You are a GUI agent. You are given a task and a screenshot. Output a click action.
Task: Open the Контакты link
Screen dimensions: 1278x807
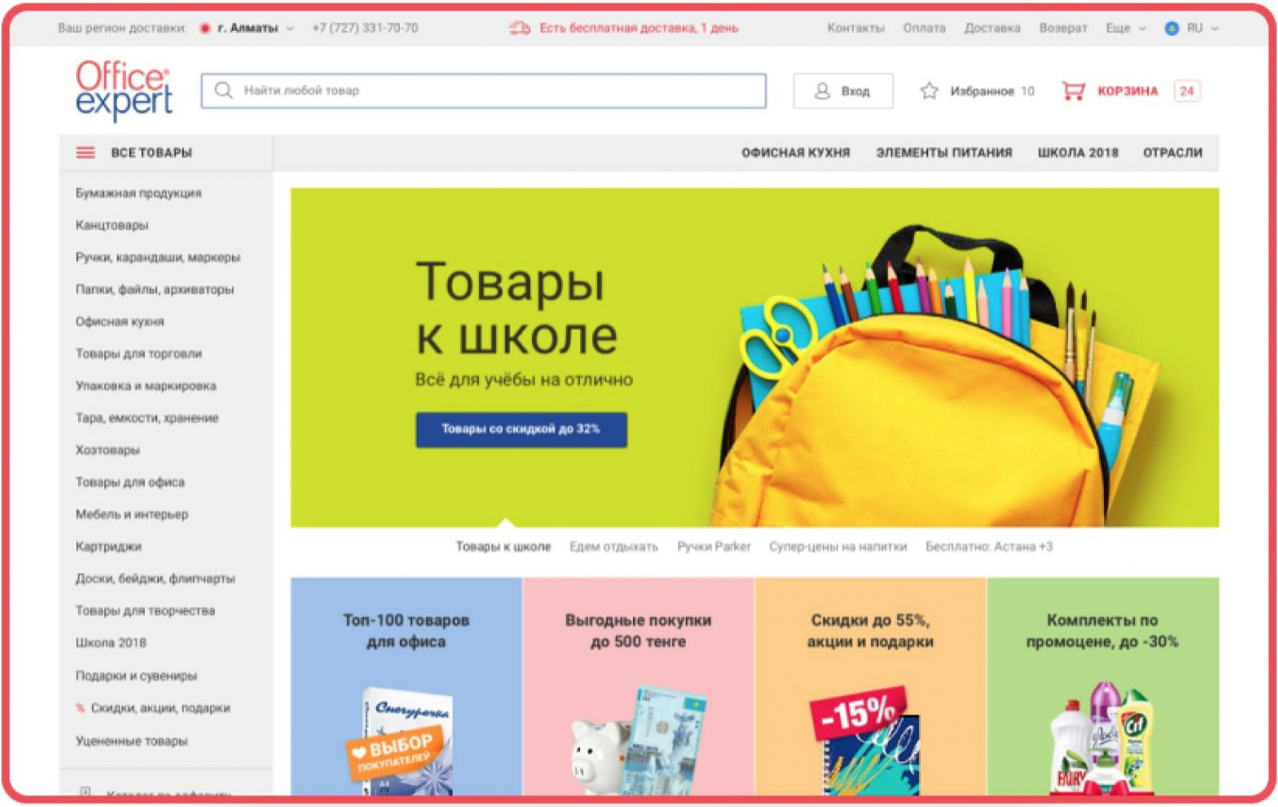click(x=855, y=28)
